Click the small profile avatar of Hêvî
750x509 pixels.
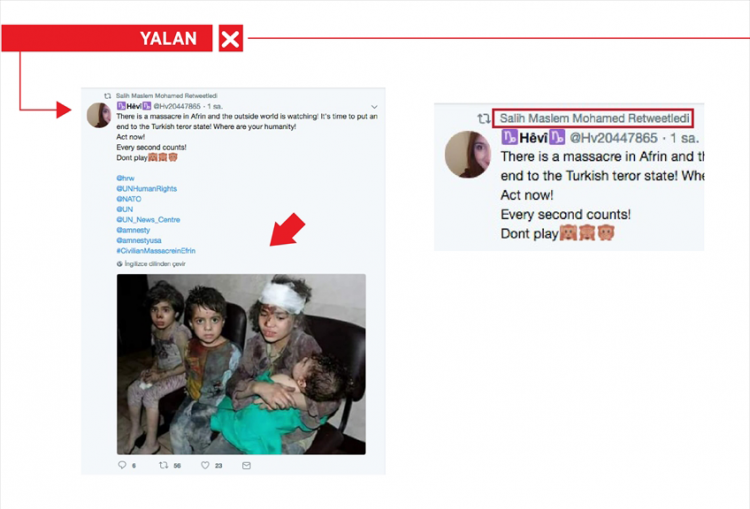[x=99, y=115]
